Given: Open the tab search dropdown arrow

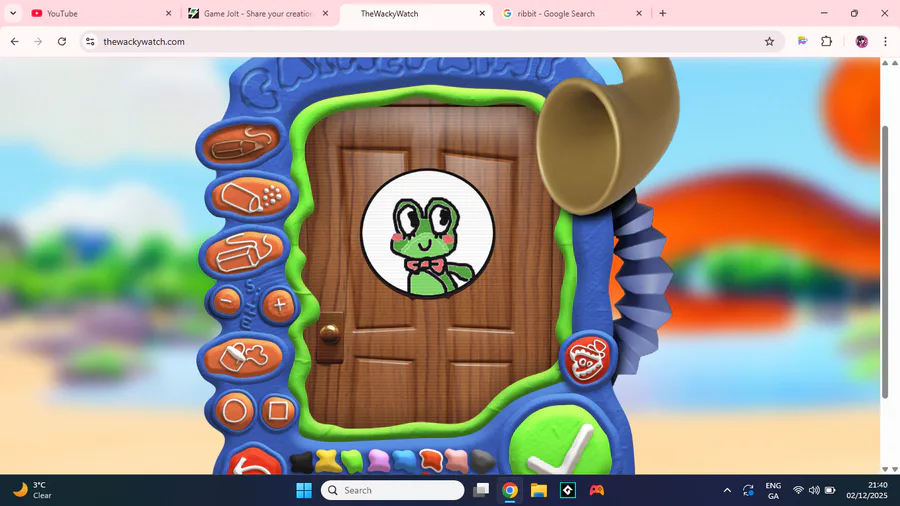Looking at the screenshot, I should click(x=13, y=13).
